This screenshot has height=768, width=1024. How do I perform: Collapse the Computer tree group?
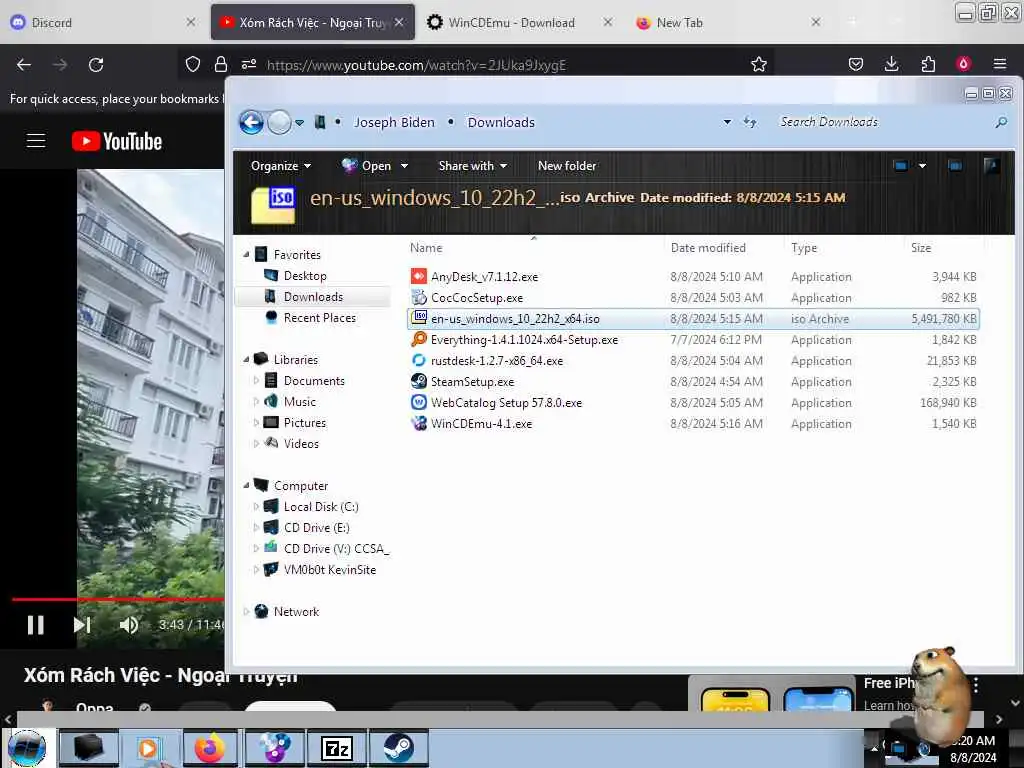(246, 485)
